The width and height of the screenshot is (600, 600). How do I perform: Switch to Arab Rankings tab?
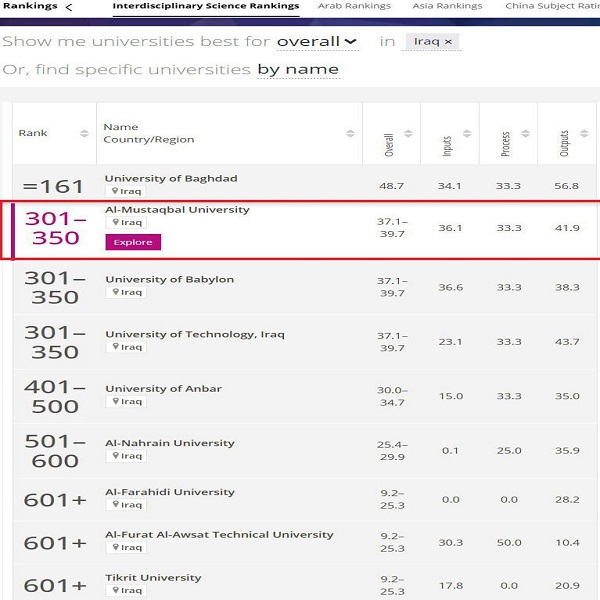[x=354, y=6]
